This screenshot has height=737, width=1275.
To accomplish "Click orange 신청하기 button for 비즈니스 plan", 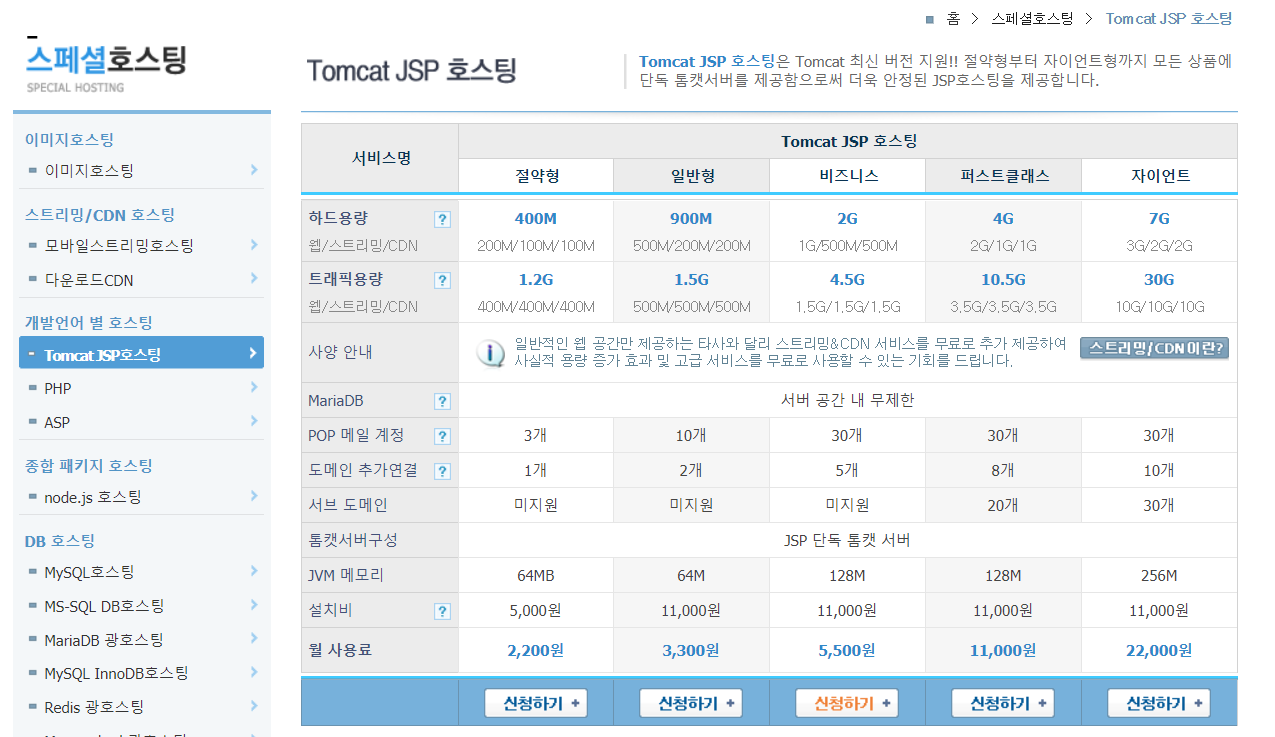I will click(847, 703).
